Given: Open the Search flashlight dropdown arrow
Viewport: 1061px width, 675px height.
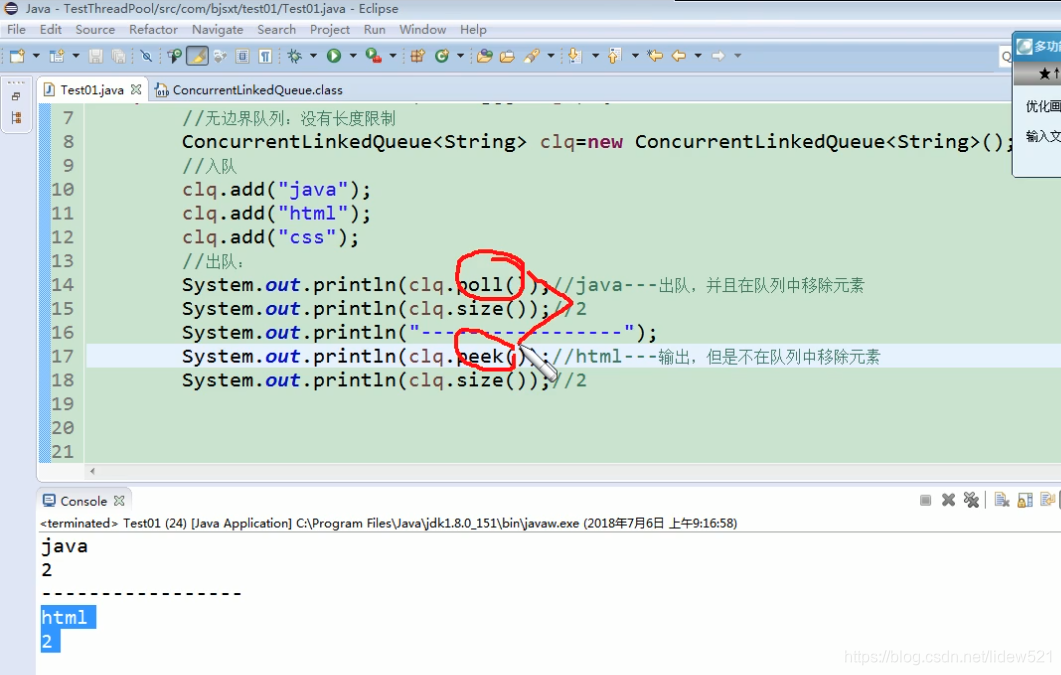Looking at the screenshot, I should [551, 56].
